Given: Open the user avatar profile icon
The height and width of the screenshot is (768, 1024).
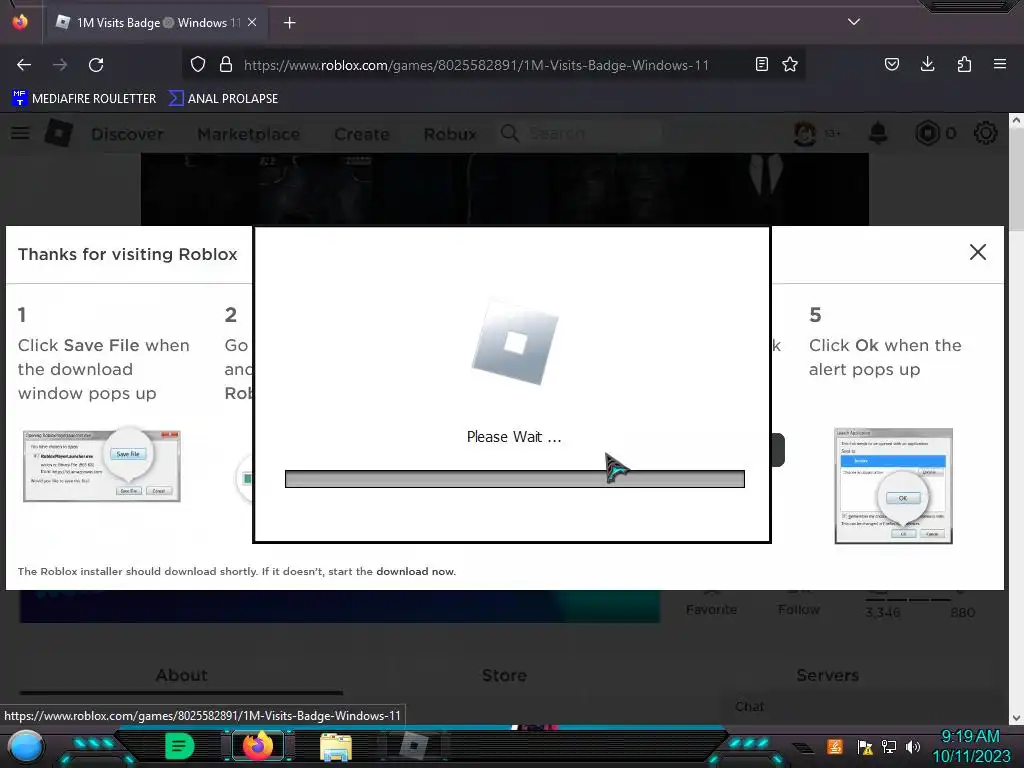Looking at the screenshot, I should 805,133.
